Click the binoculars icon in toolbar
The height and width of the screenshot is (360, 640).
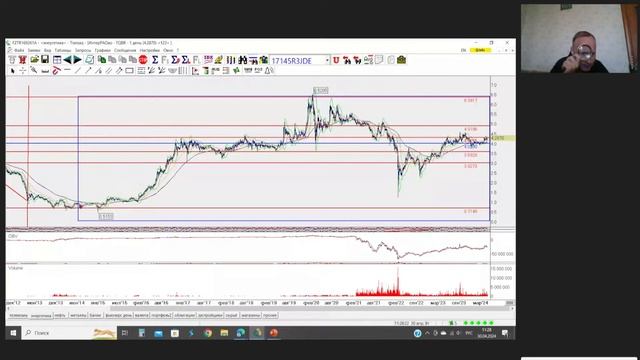coord(243,60)
